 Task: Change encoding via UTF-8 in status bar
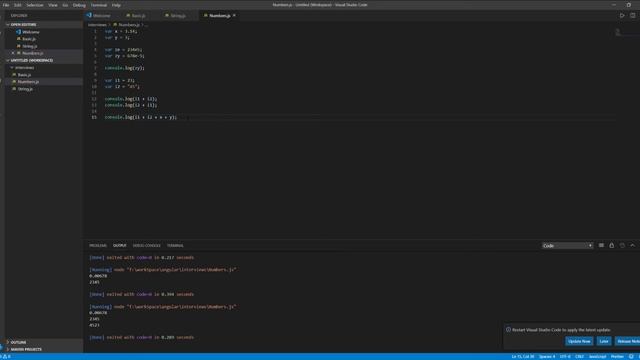[565, 356]
